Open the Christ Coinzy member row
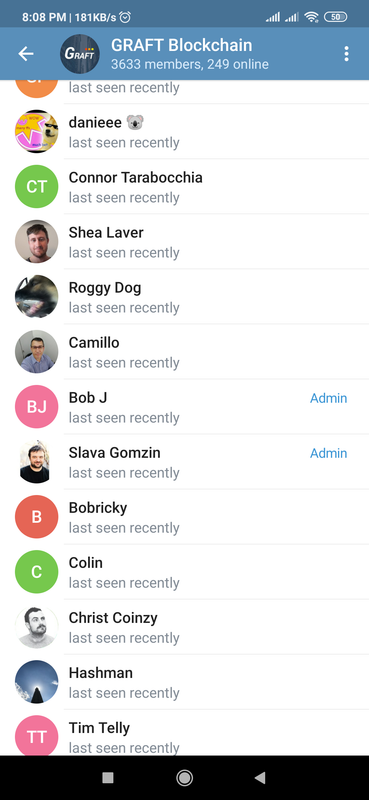Screen dimensions: 369x800 pyautogui.click(x=184, y=627)
